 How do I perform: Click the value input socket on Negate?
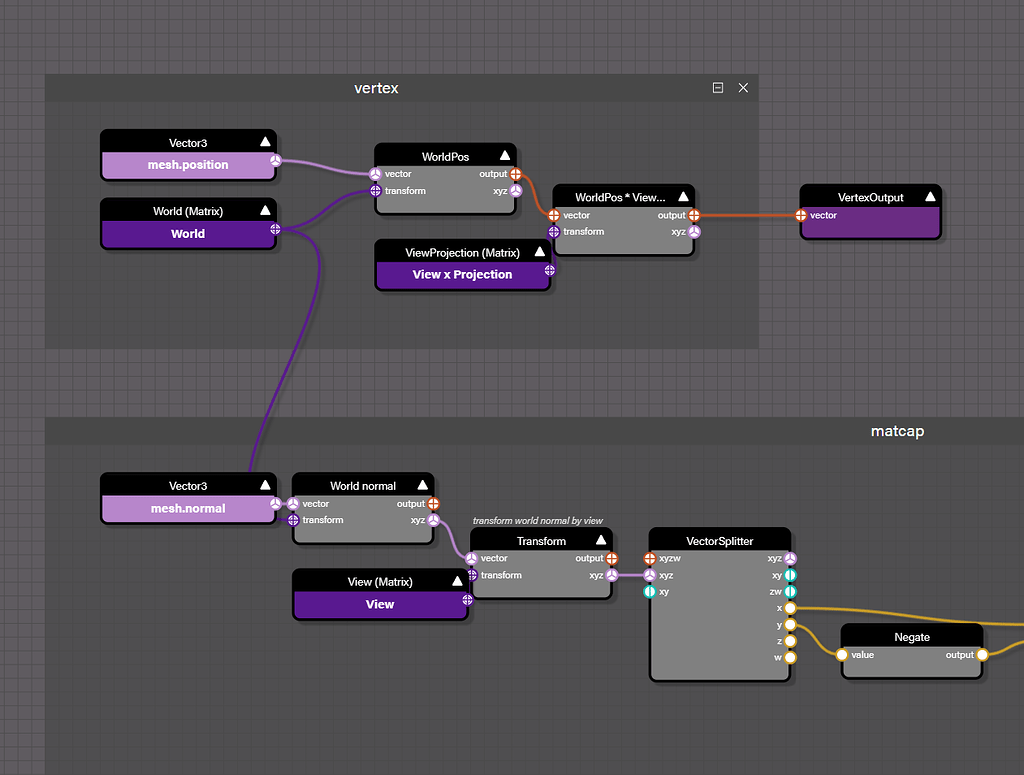(842, 655)
